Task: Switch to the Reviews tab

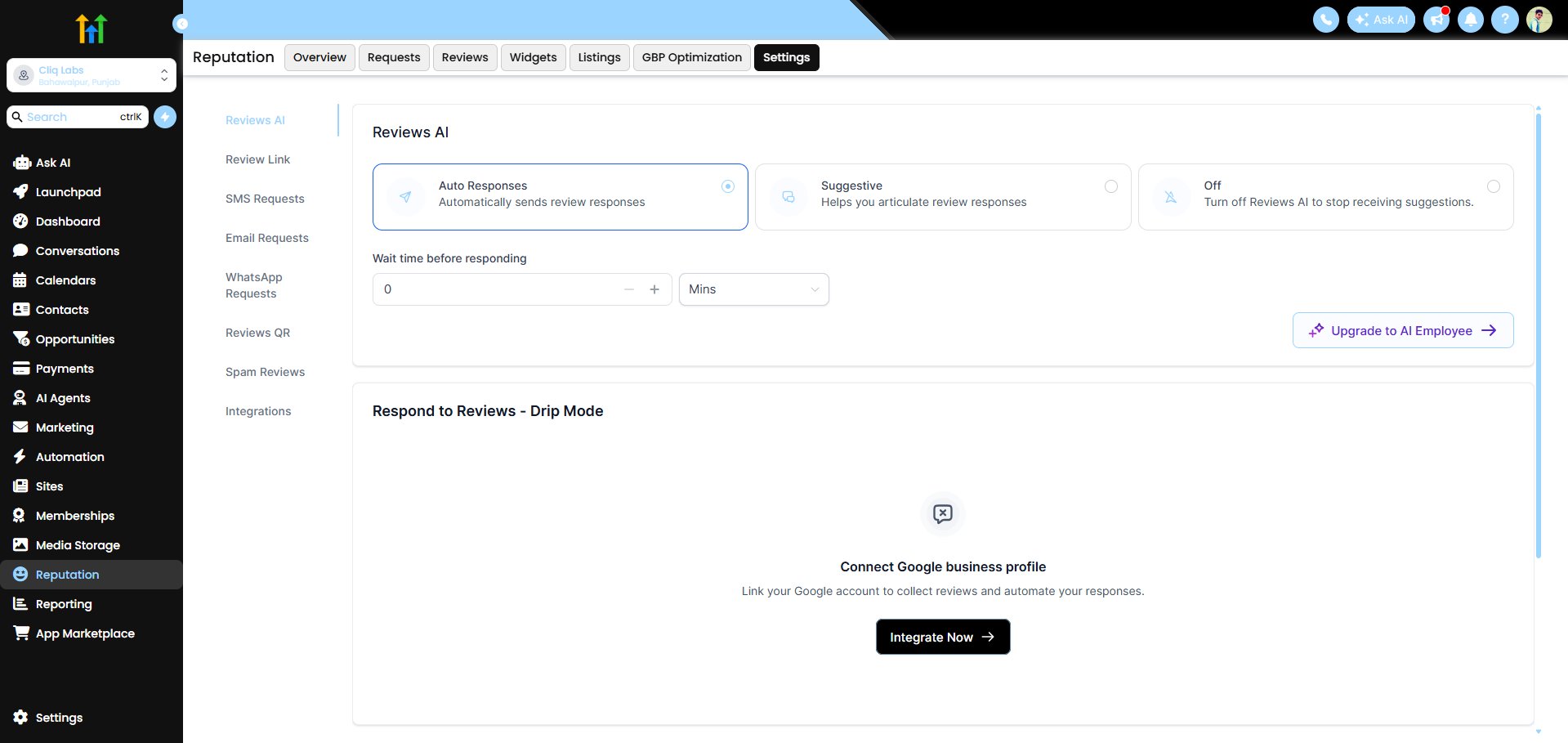Action: pos(465,57)
